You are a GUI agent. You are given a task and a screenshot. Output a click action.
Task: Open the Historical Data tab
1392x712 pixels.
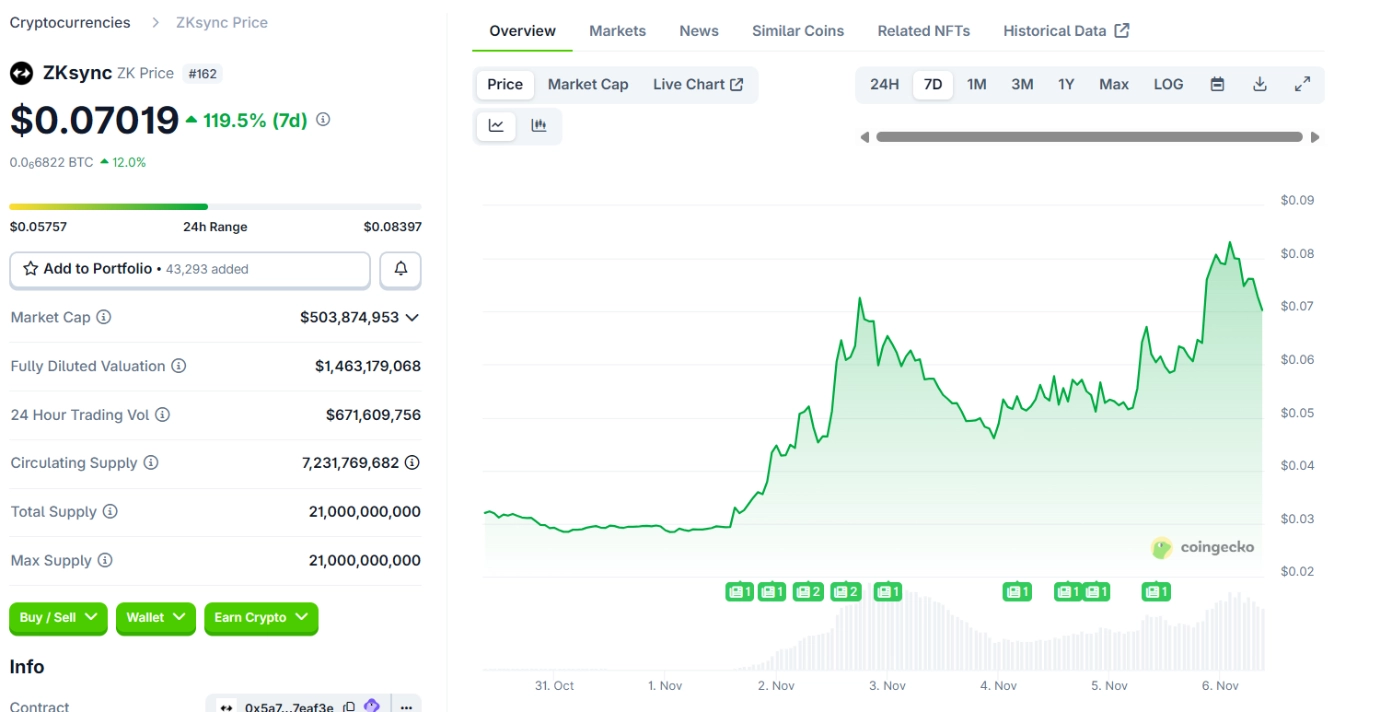point(1065,31)
